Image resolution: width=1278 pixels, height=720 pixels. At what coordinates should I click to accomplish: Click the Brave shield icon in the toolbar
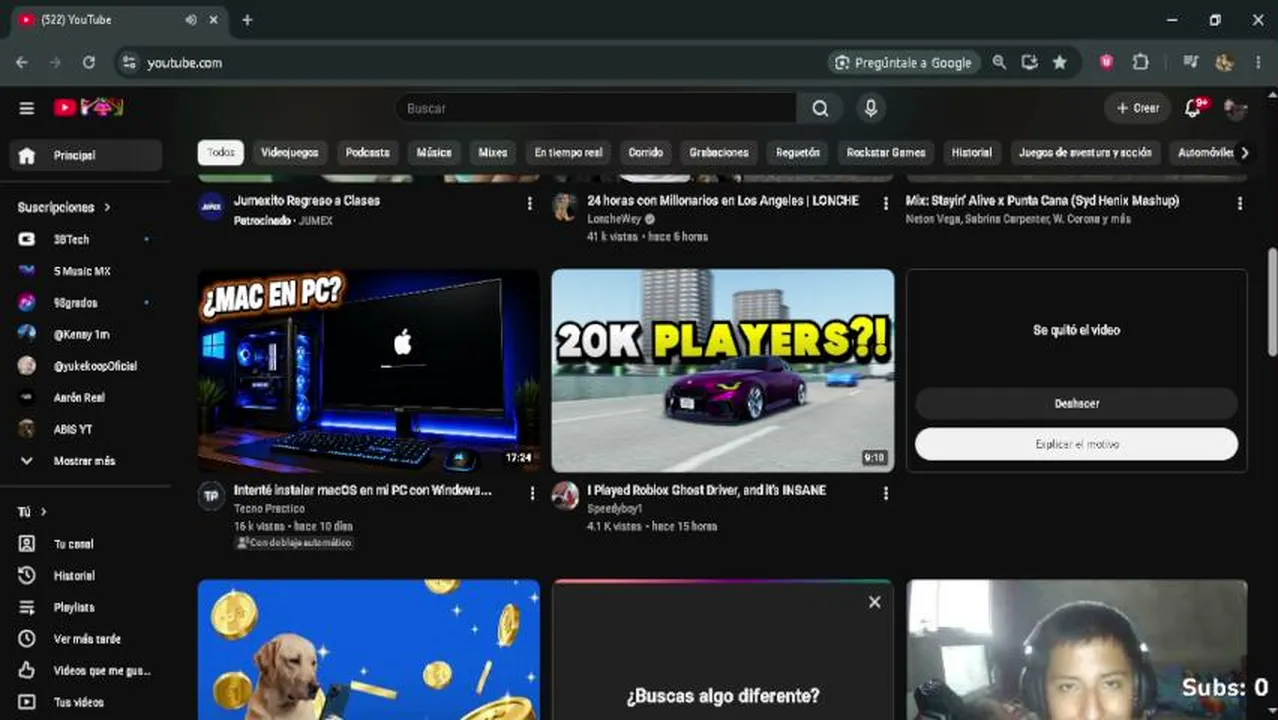[x=1106, y=62]
